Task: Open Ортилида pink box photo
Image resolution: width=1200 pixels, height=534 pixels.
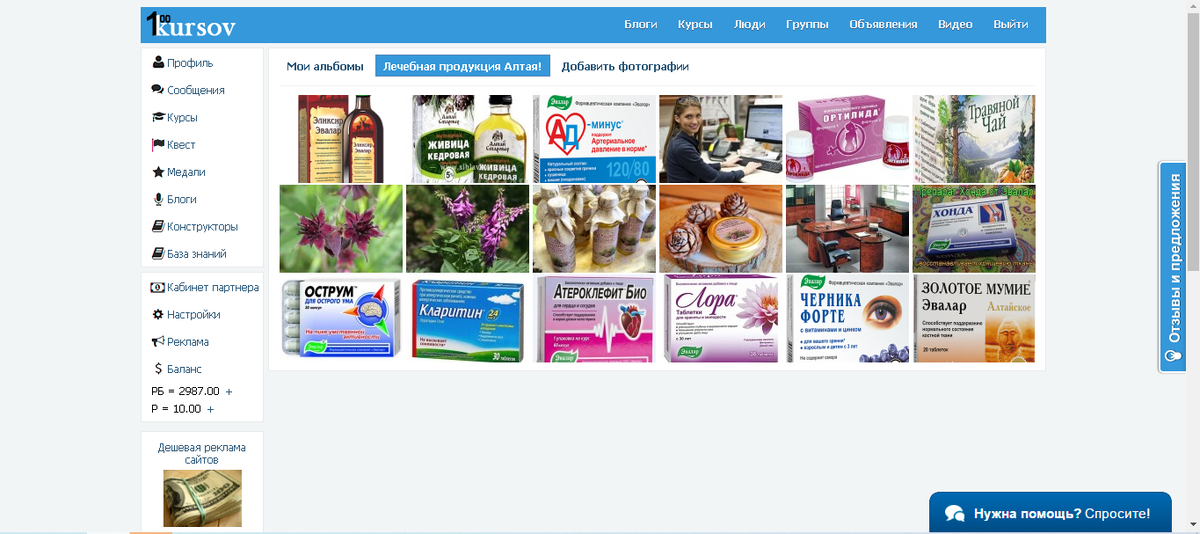Action: point(848,139)
